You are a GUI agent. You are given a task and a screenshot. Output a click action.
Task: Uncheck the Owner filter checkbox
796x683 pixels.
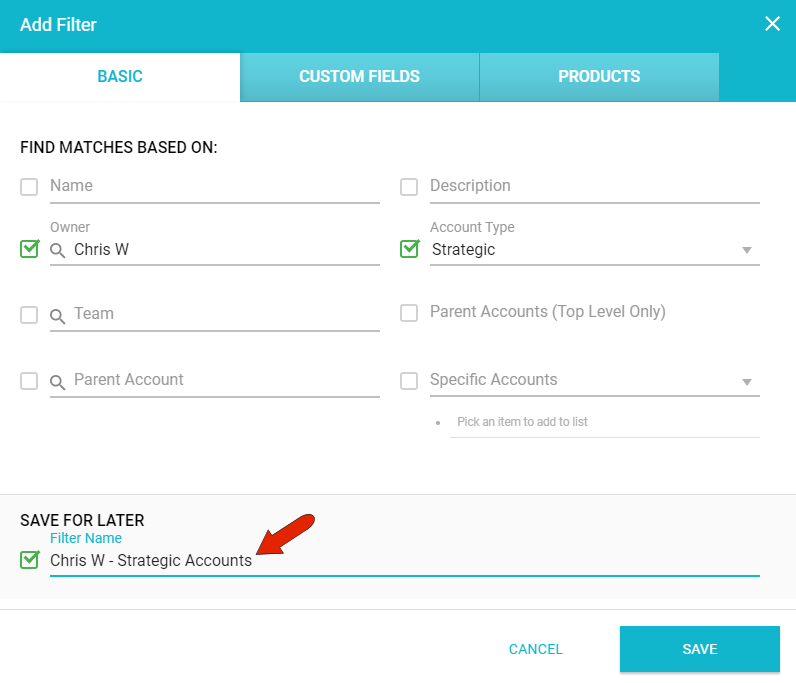pyautogui.click(x=29, y=249)
